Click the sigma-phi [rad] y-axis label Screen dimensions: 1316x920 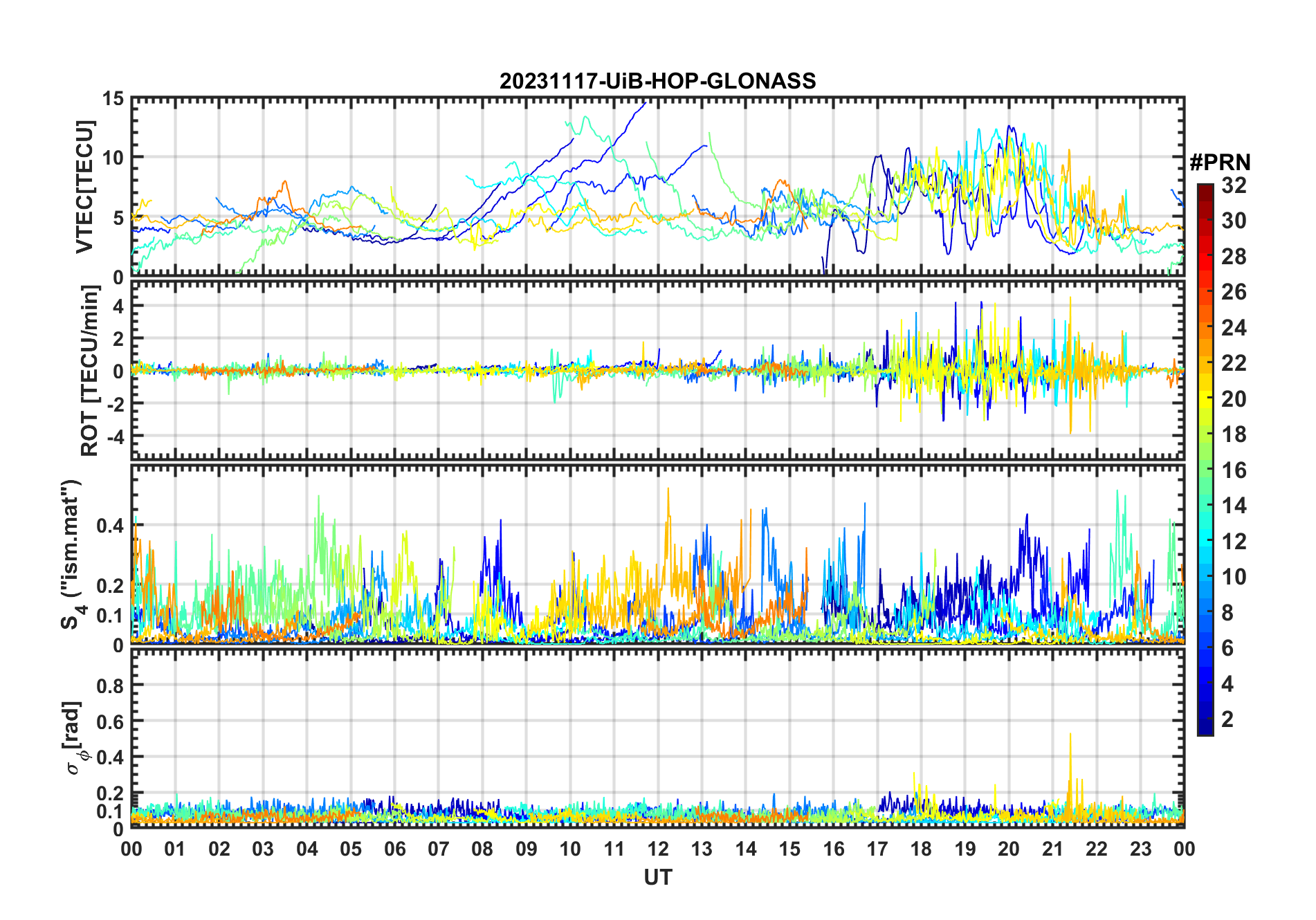75,738
